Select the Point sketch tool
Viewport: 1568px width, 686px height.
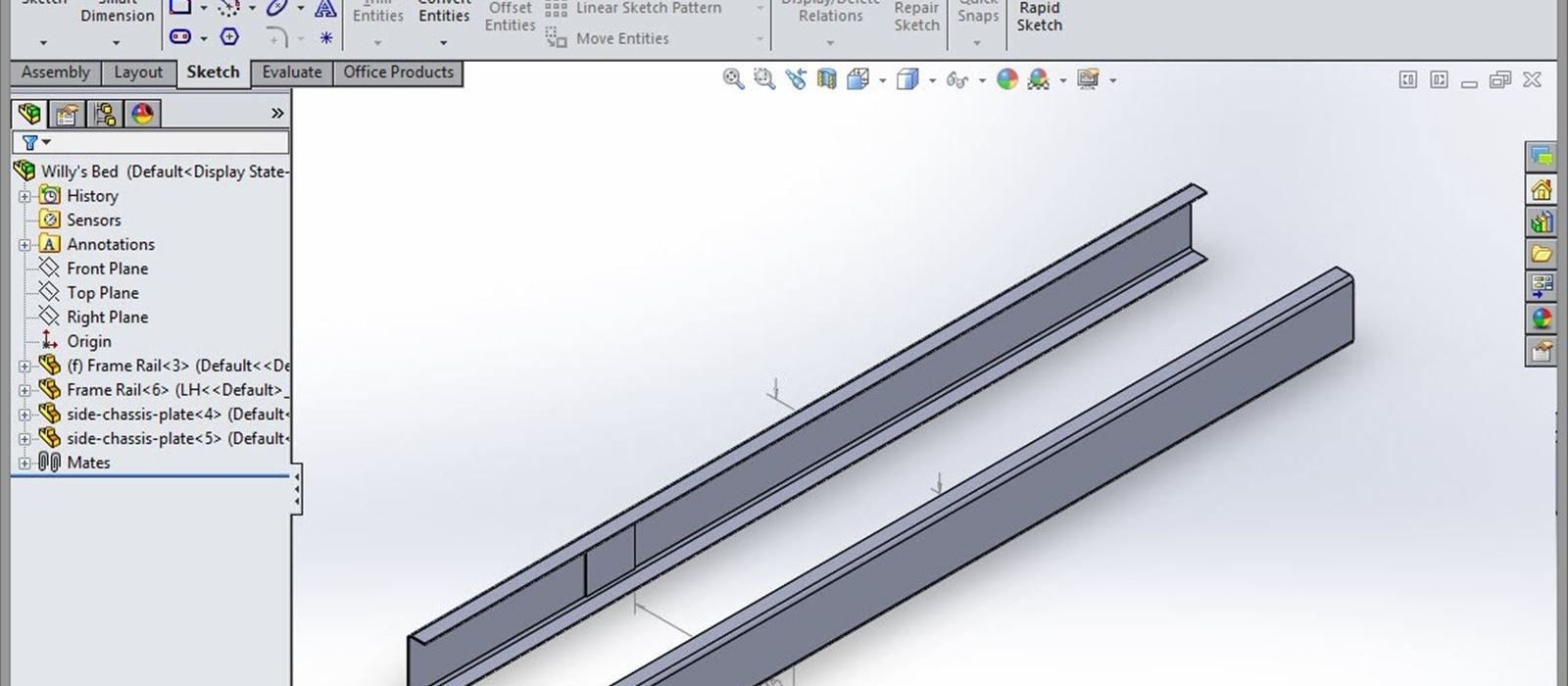tap(326, 38)
